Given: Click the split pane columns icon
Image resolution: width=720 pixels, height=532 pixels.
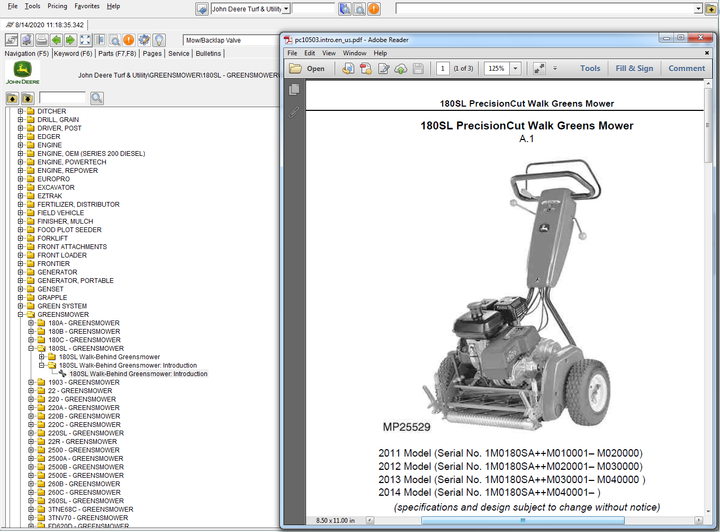Looking at the screenshot, I should [100, 40].
